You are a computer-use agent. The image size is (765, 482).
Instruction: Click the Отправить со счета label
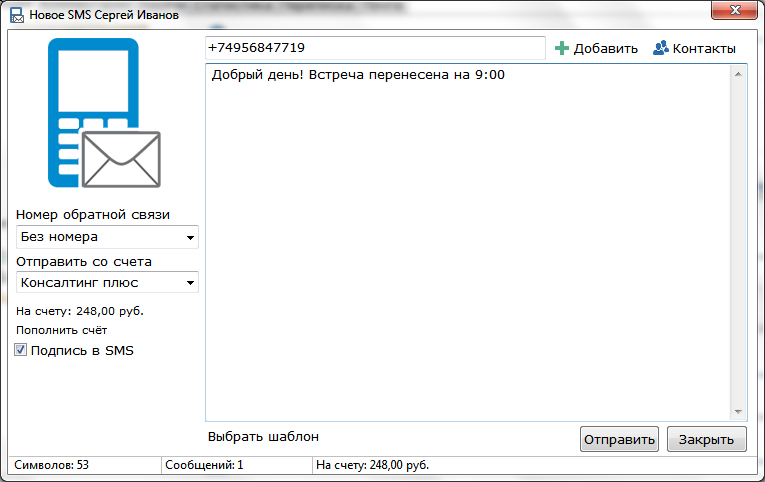84,262
